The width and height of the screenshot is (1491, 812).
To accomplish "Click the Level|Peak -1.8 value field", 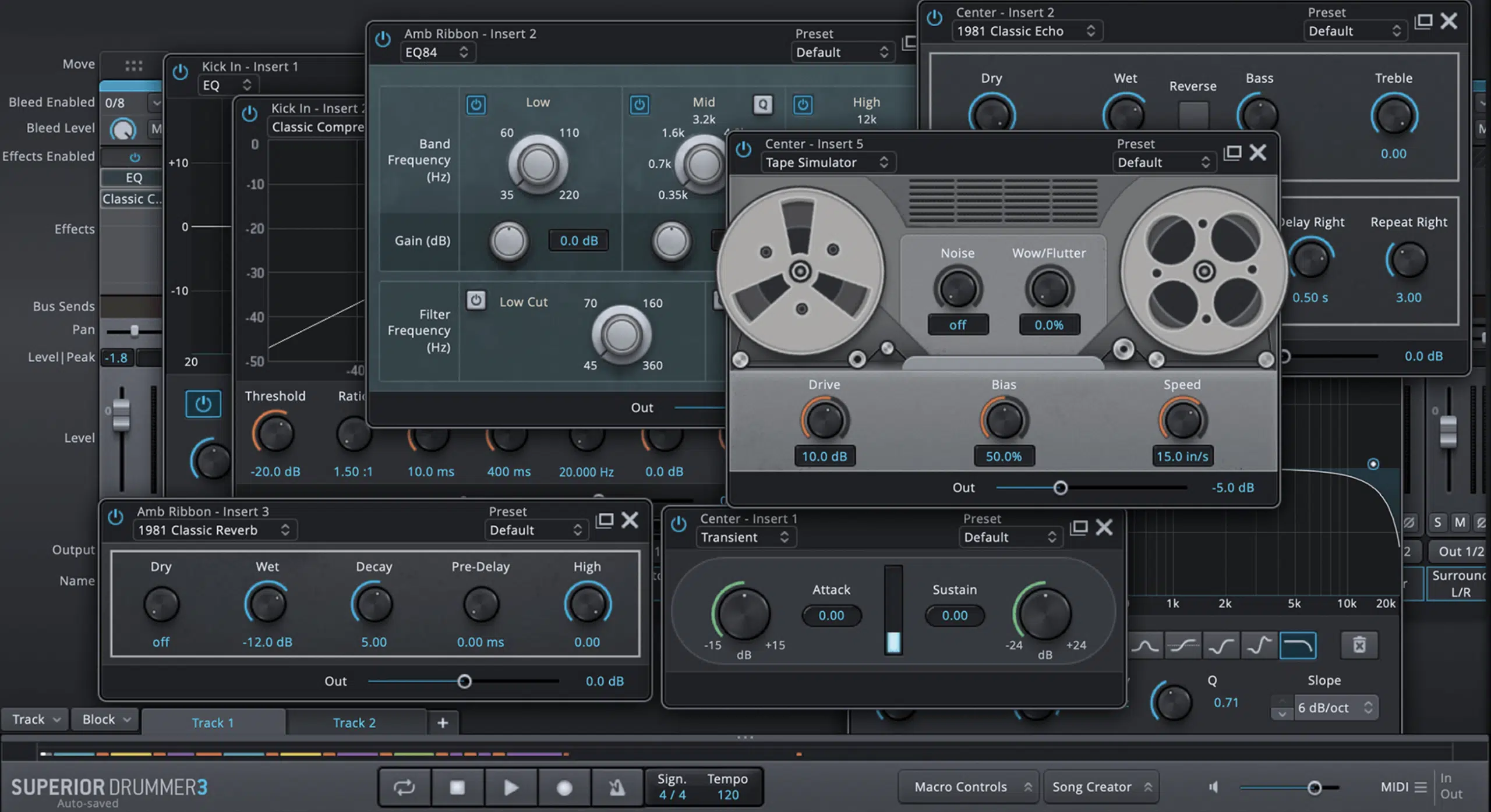I will (x=116, y=357).
